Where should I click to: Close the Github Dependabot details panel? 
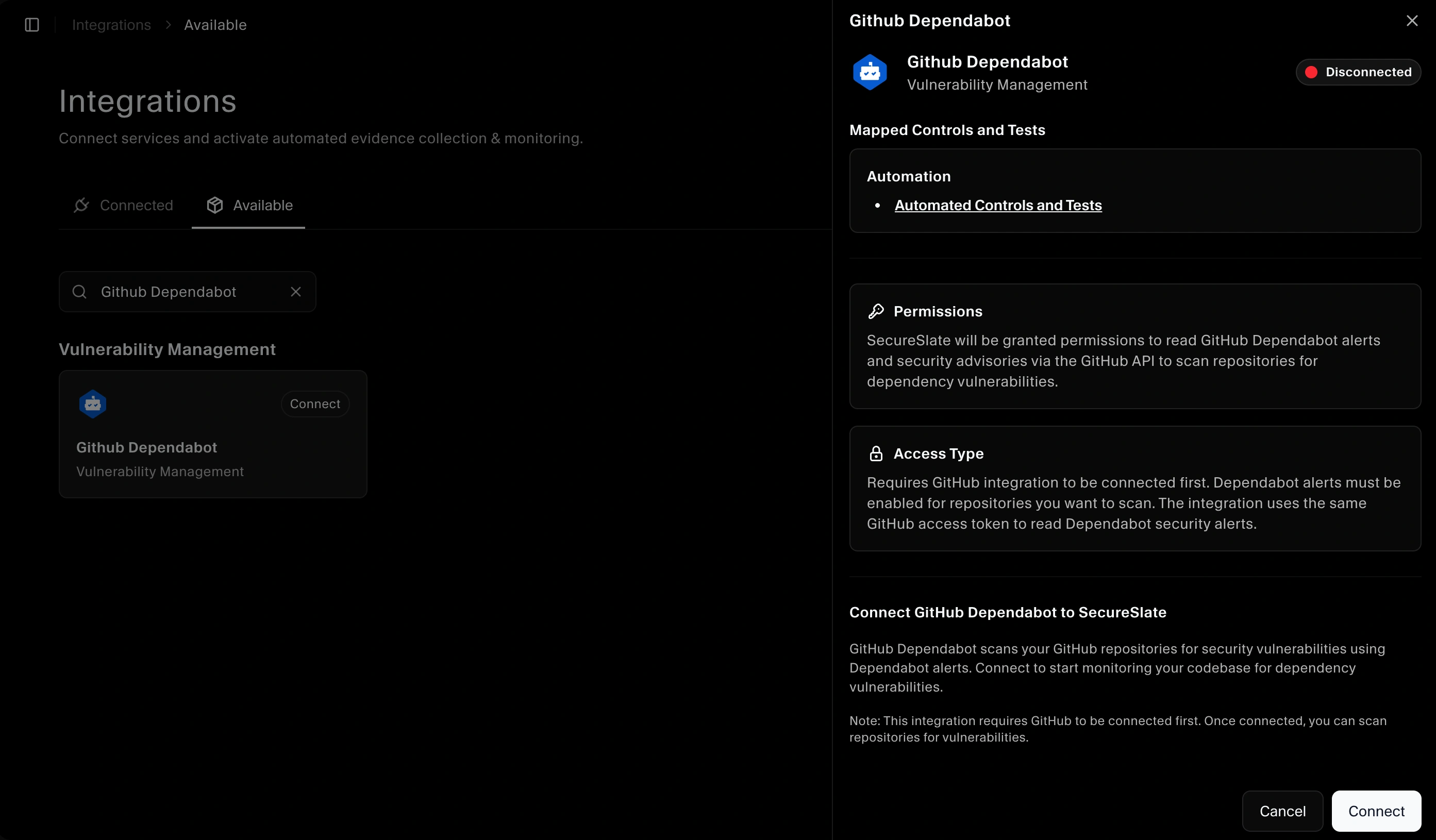(1412, 21)
